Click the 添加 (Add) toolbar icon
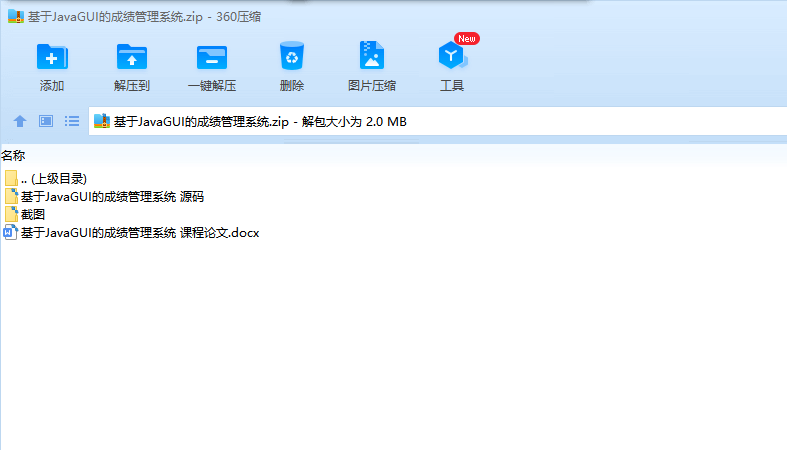Image resolution: width=787 pixels, height=450 pixels. (x=52, y=56)
